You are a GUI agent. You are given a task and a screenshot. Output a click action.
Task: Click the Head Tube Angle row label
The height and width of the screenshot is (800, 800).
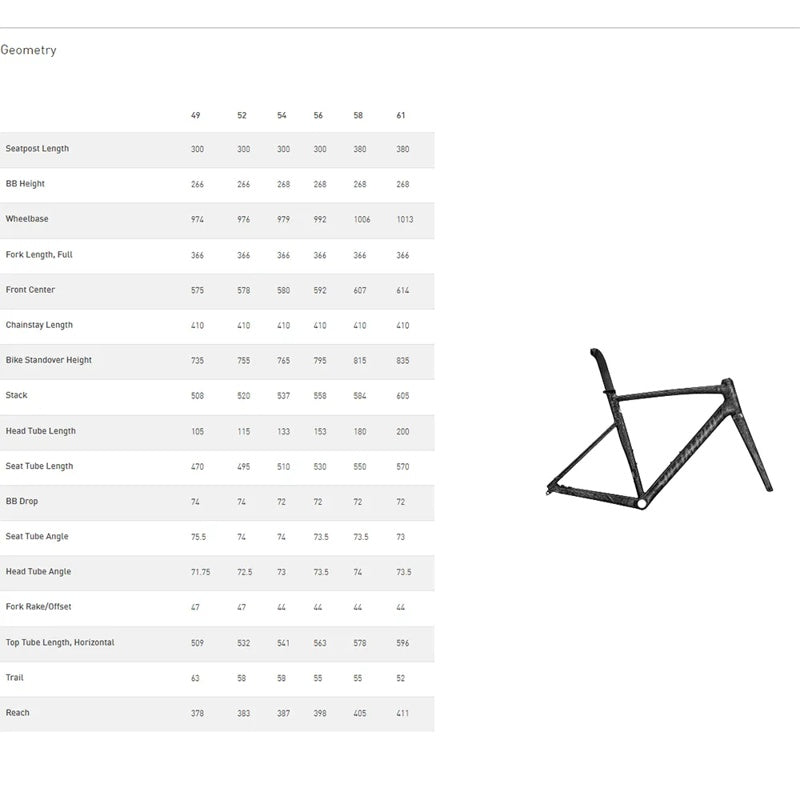[x=38, y=572]
